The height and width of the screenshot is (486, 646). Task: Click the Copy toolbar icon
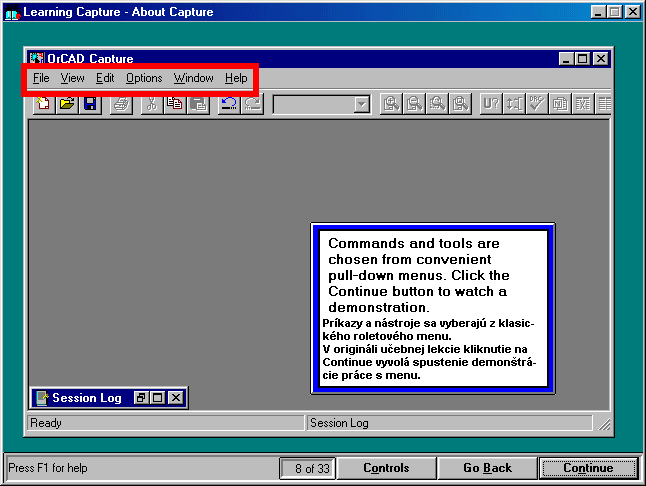(175, 104)
